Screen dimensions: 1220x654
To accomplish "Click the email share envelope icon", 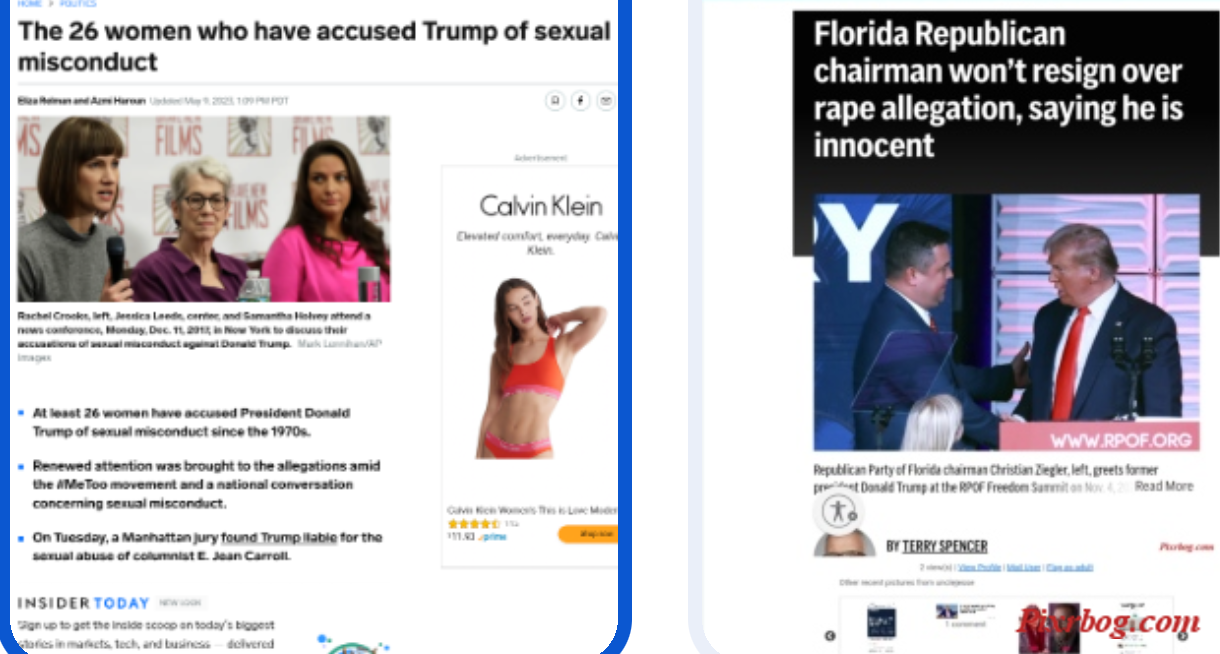I will (x=605, y=101).
